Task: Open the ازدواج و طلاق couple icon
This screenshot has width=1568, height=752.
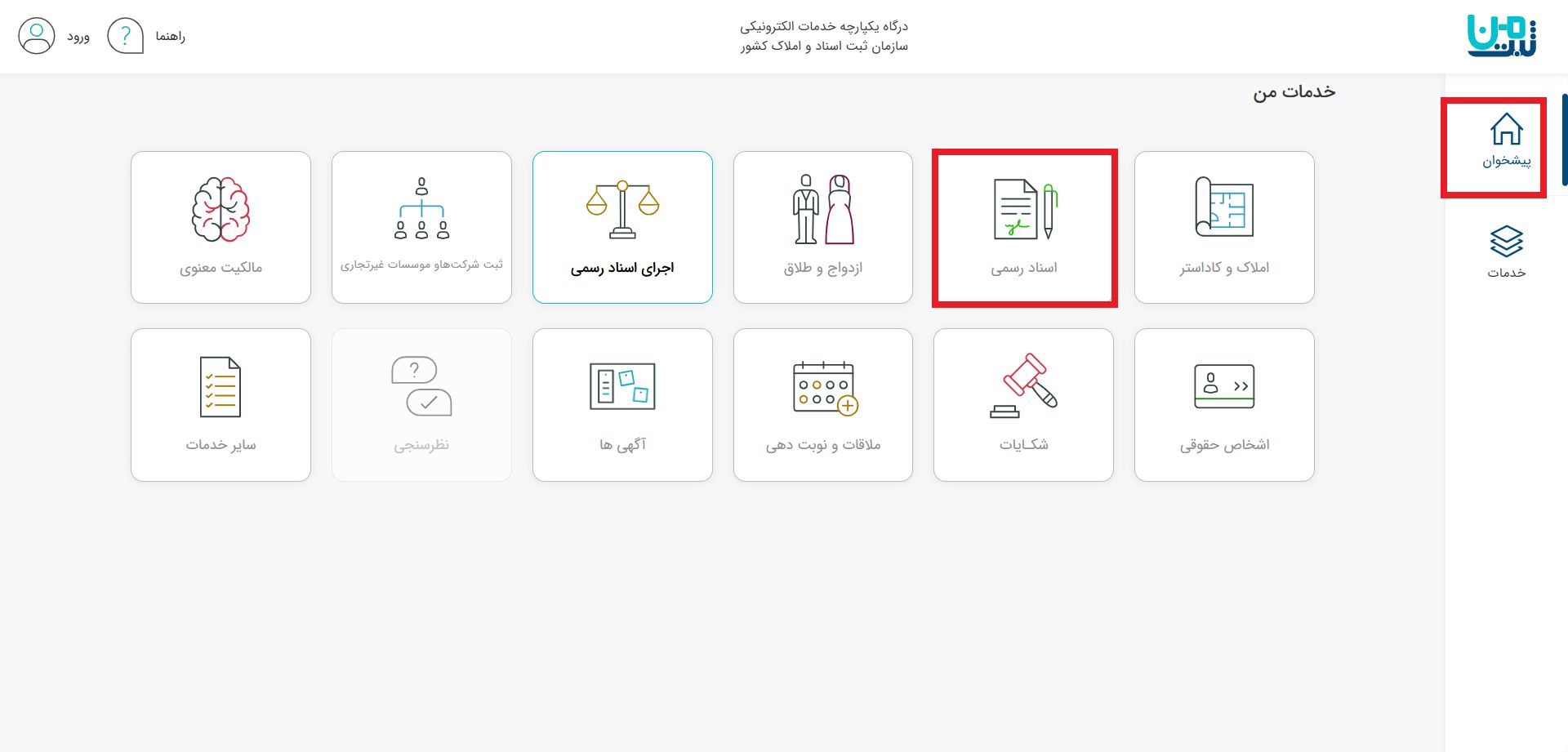Action: 822,209
